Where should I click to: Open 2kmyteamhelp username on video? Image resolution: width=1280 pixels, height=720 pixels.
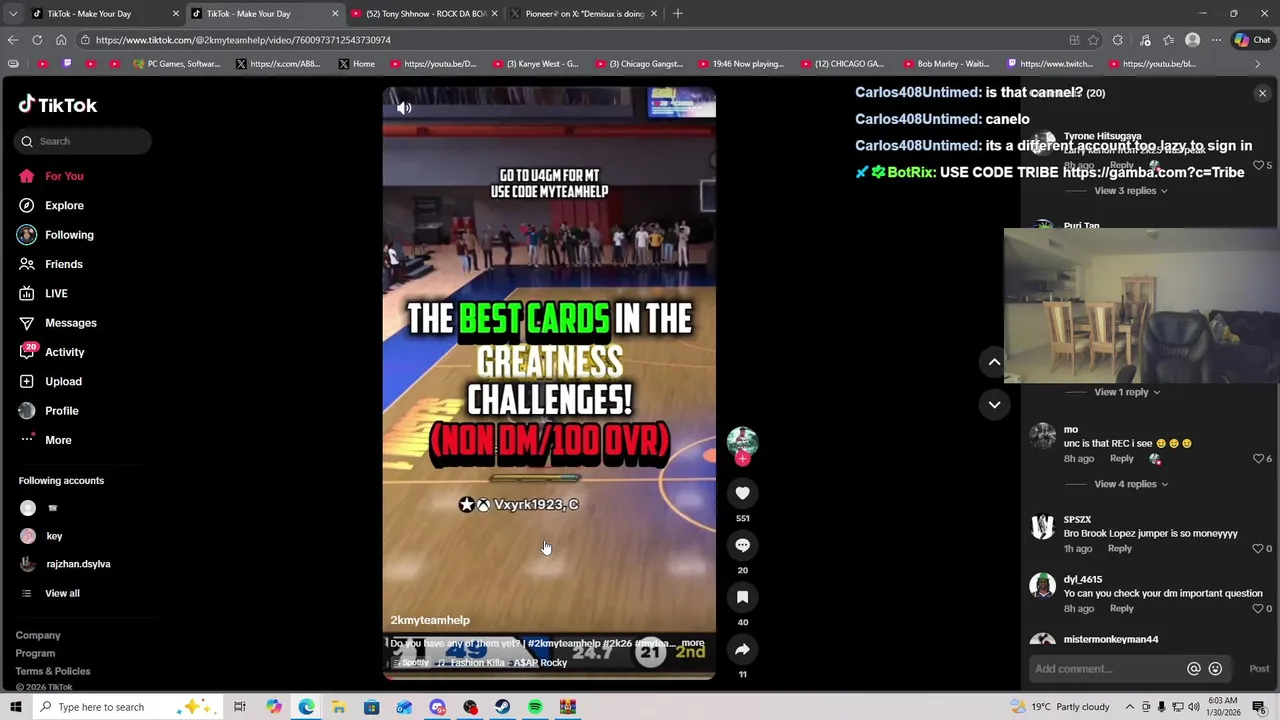coord(430,620)
